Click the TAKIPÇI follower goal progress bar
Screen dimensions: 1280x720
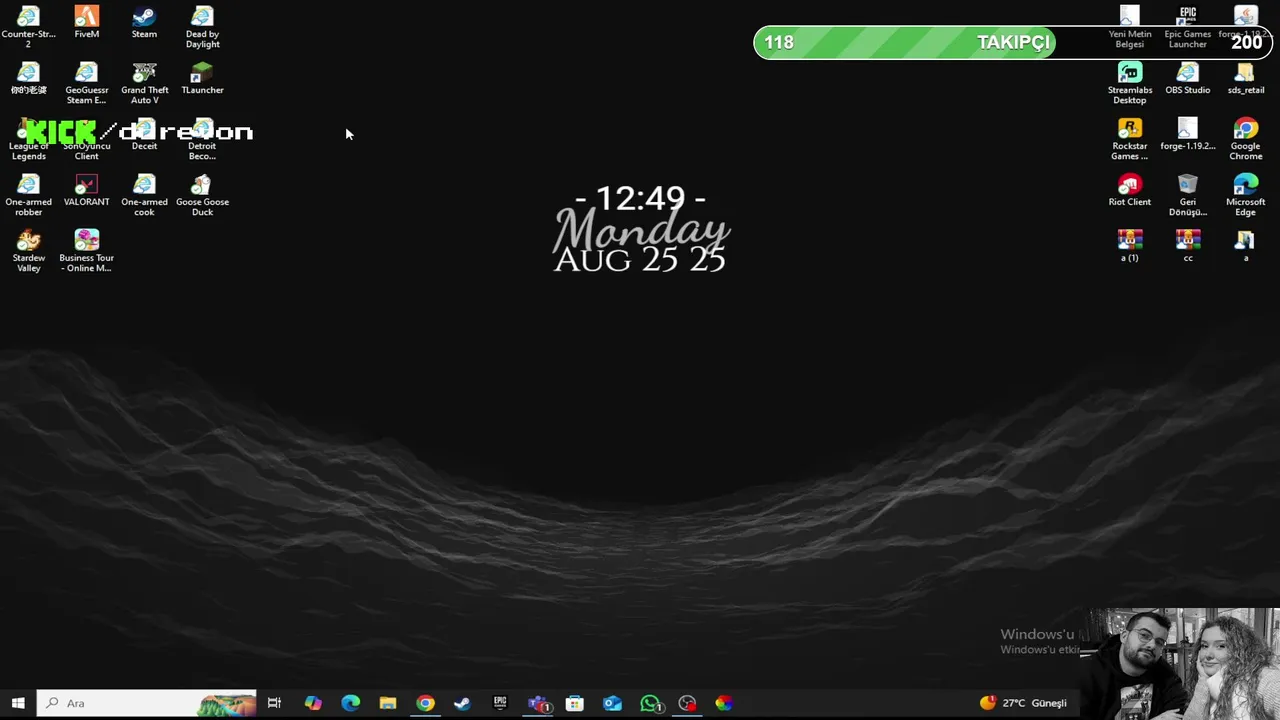click(1012, 42)
